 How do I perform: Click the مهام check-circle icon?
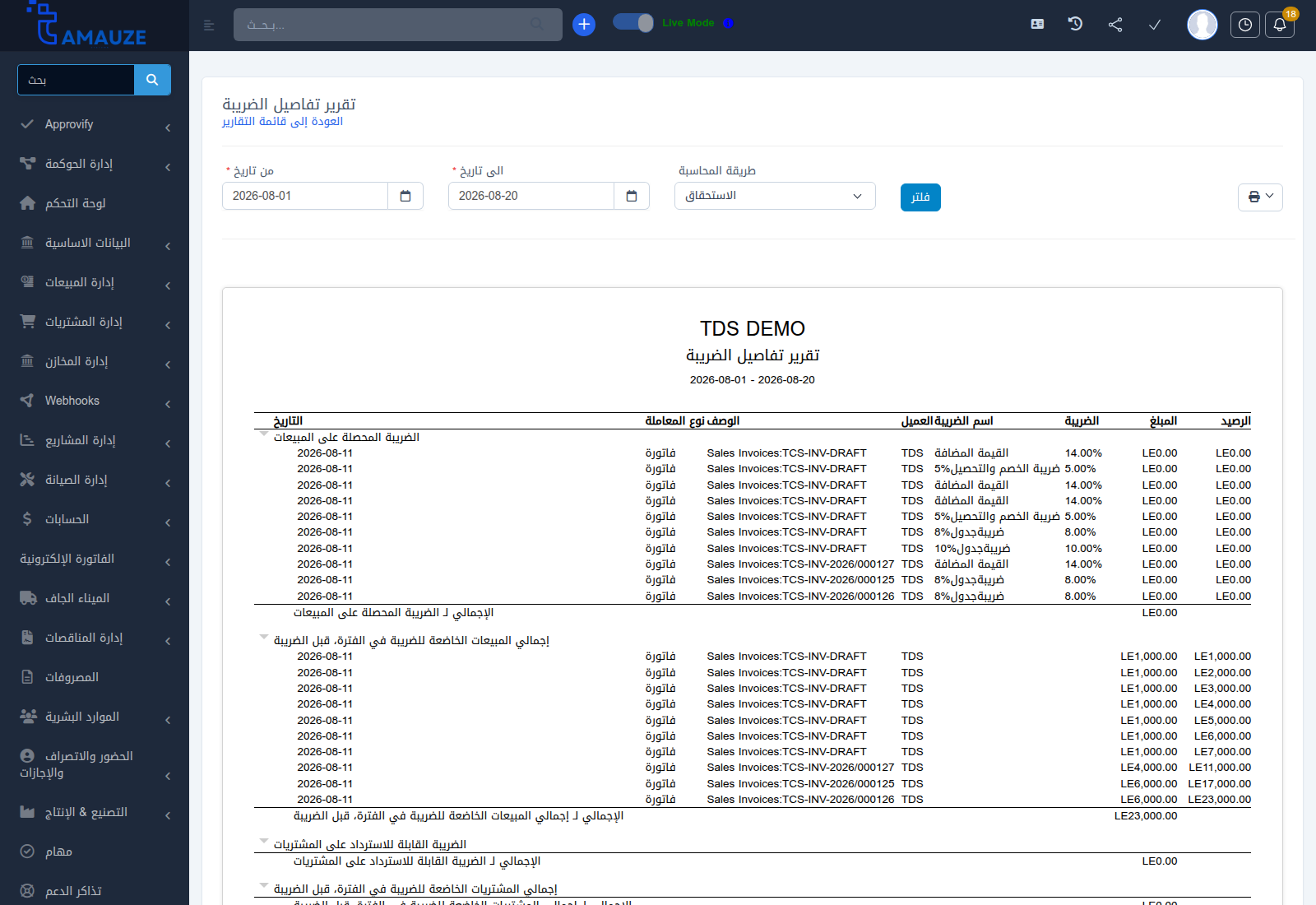27,852
